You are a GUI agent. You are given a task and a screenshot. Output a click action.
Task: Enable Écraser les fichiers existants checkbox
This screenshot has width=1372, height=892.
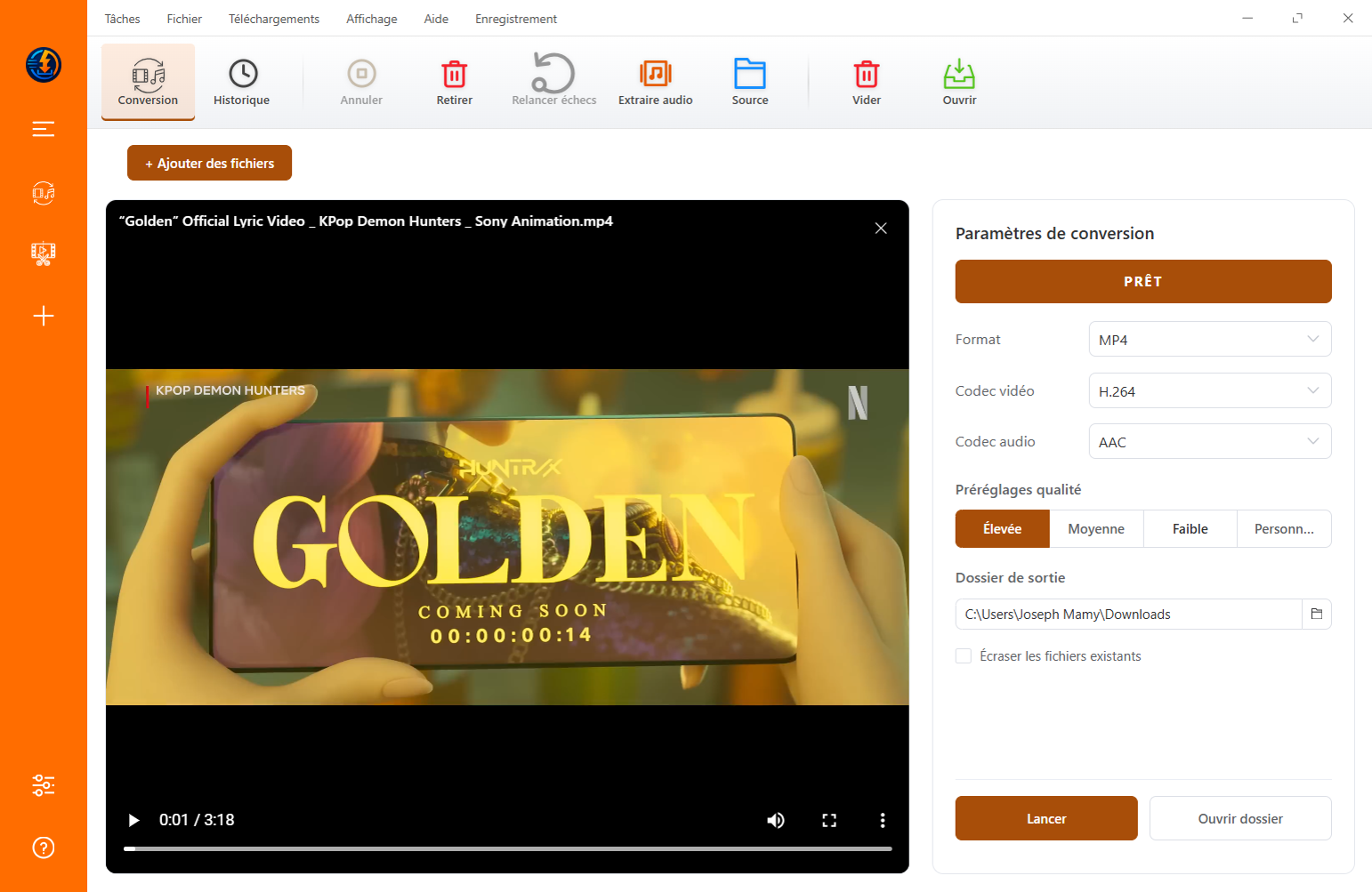click(964, 656)
